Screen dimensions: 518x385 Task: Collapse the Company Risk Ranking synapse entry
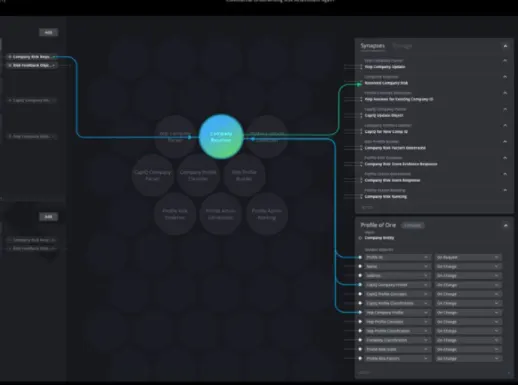tap(505, 190)
